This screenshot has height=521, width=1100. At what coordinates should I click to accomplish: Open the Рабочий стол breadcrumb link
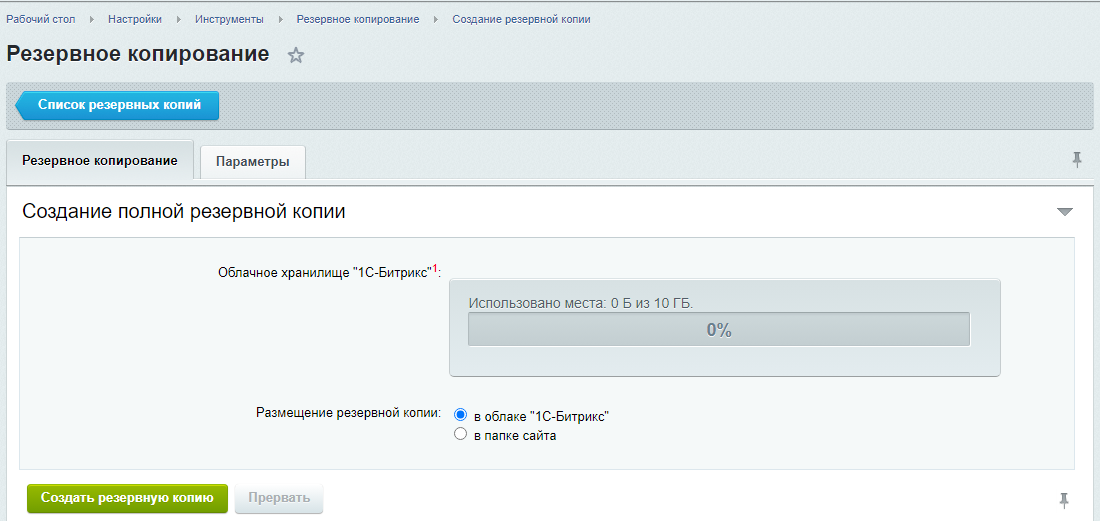(42, 20)
